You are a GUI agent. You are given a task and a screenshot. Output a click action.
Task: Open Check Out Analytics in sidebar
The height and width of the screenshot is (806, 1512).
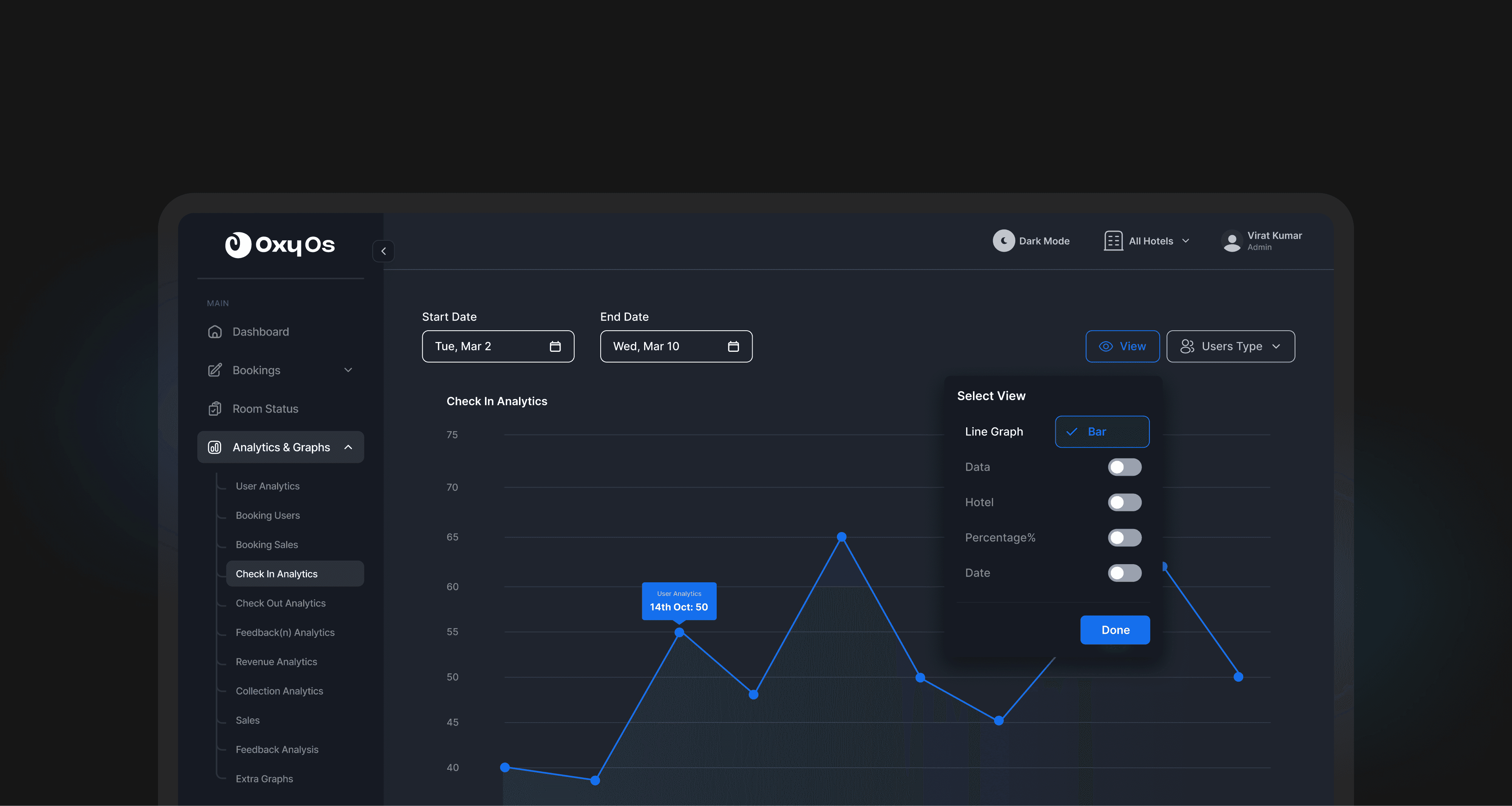[x=280, y=603]
